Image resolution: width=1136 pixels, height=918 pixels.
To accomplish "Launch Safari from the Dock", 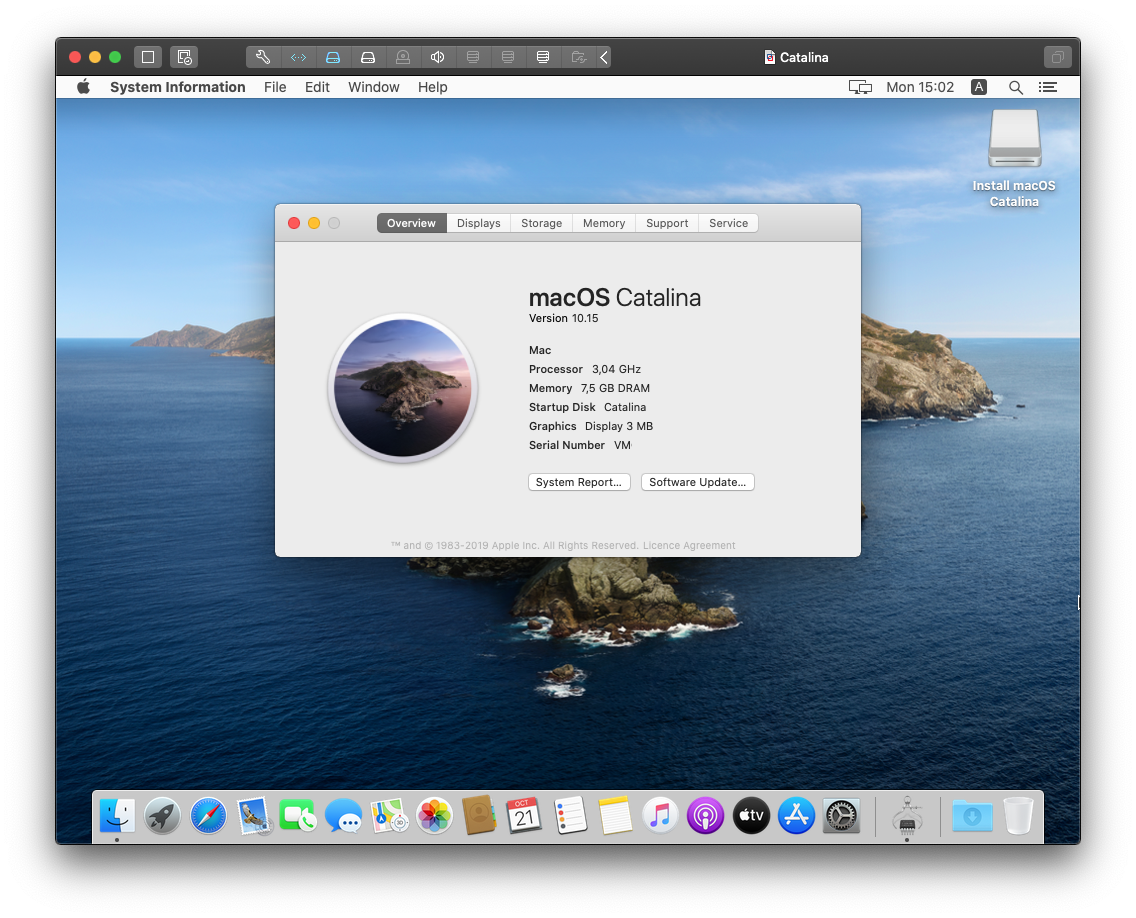I will click(x=208, y=816).
